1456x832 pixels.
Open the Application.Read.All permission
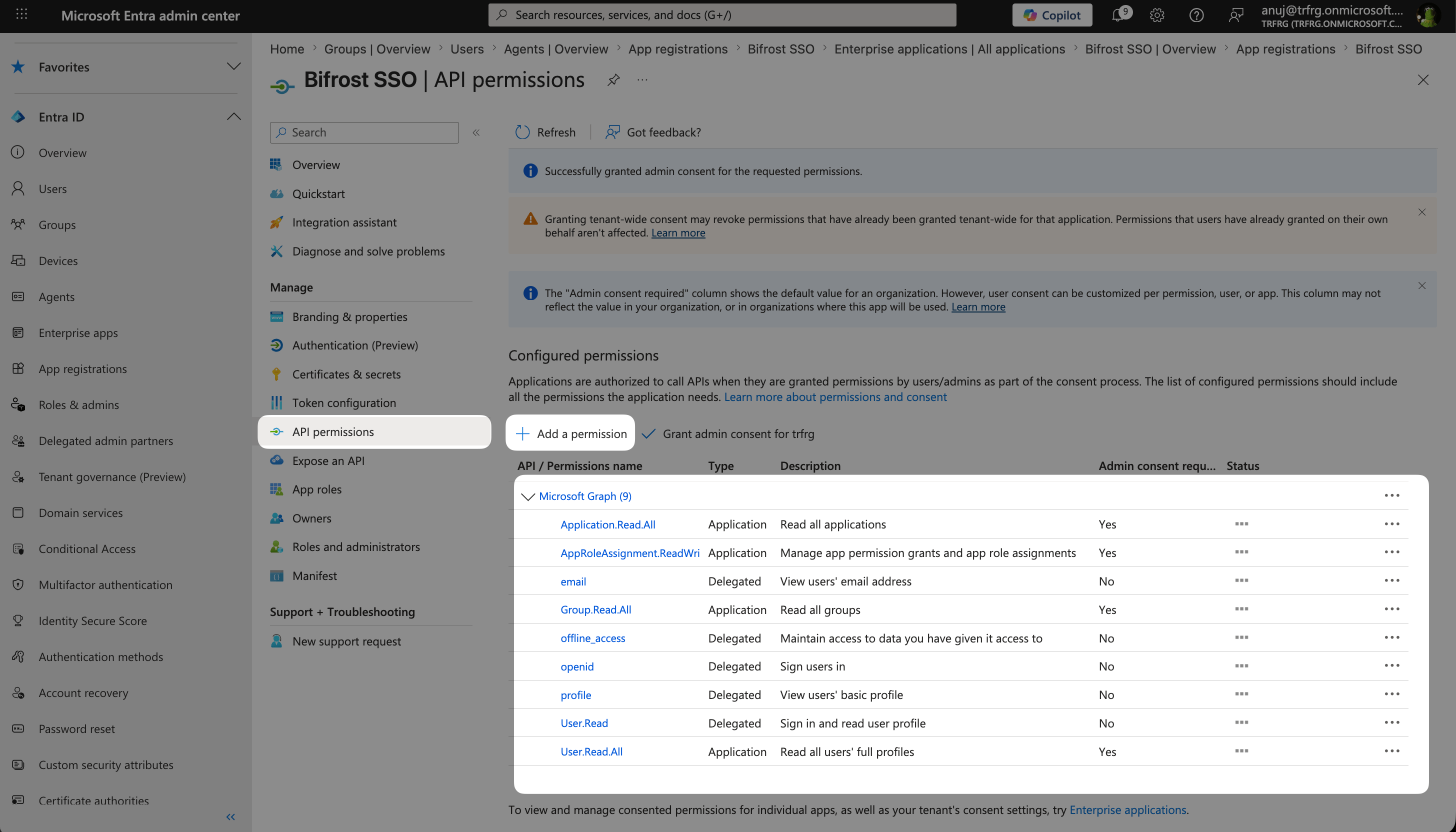[607, 524]
